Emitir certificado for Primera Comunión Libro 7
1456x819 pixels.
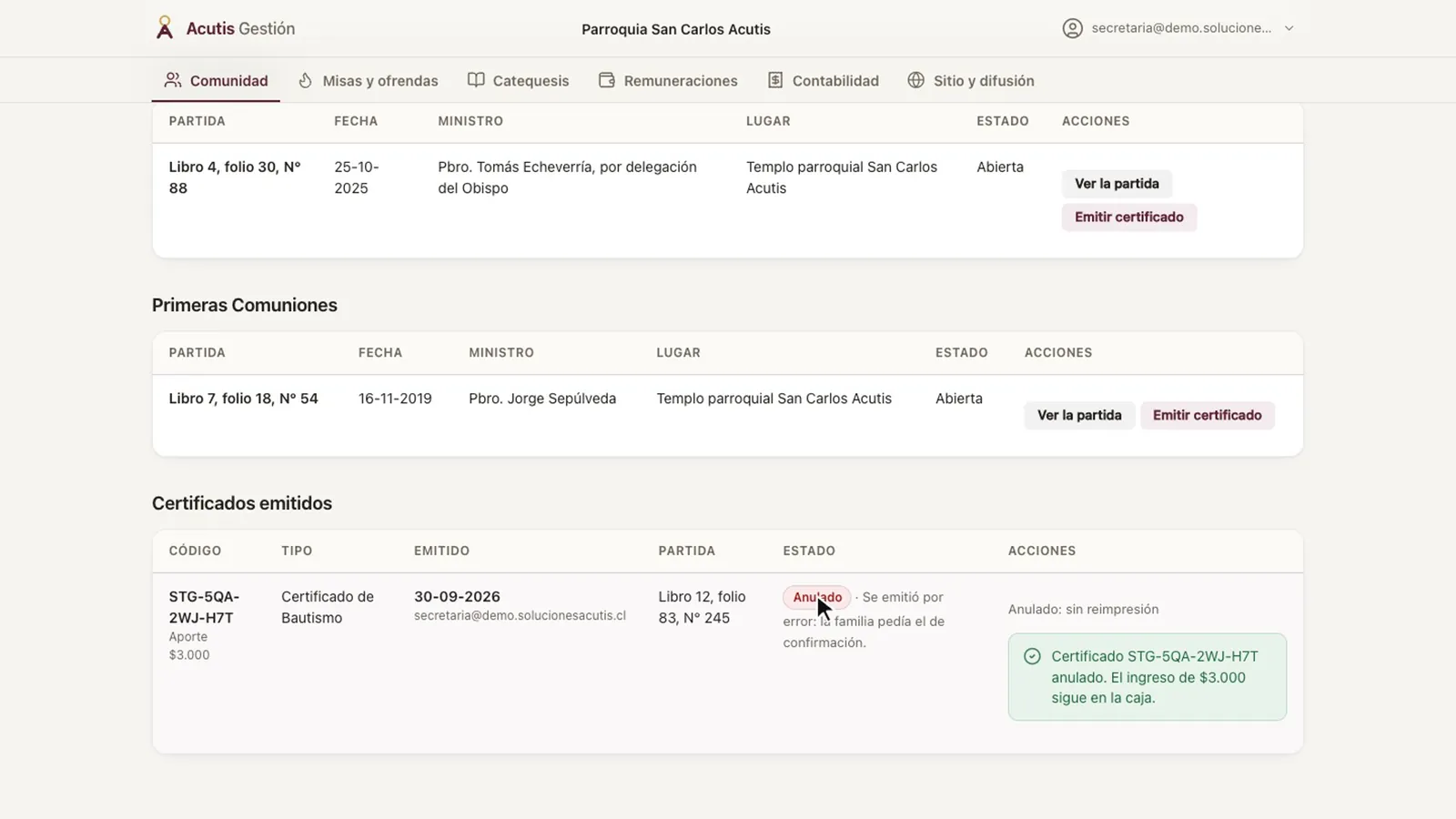1208,416
